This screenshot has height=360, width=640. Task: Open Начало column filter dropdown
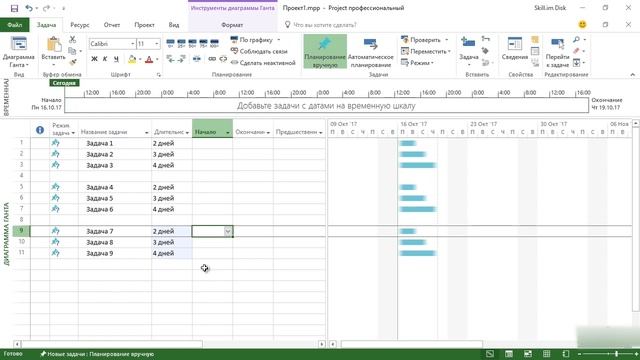pyautogui.click(x=228, y=132)
